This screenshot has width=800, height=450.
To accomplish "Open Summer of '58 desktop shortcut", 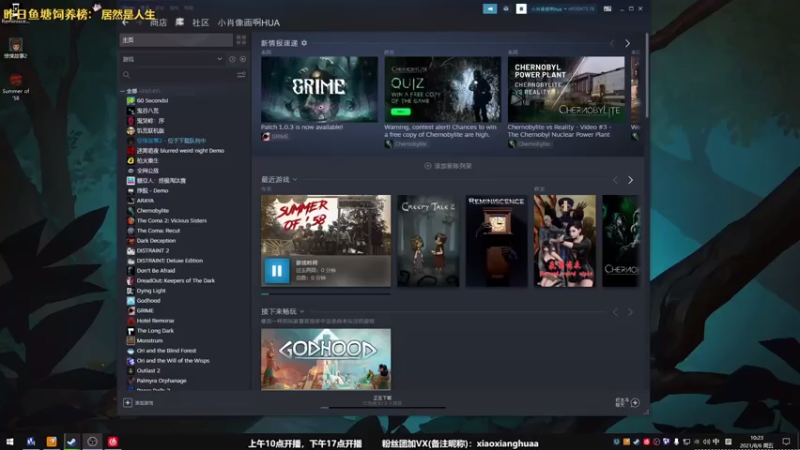I will pos(16,86).
